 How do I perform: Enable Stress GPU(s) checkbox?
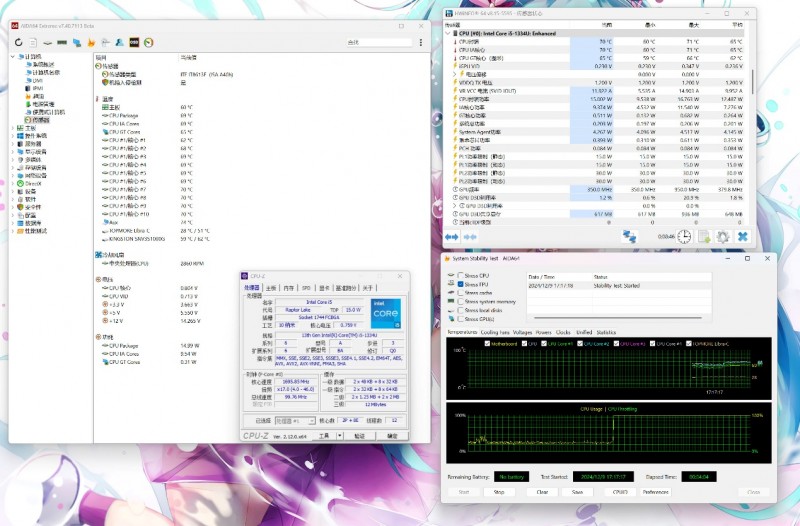[x=461, y=319]
